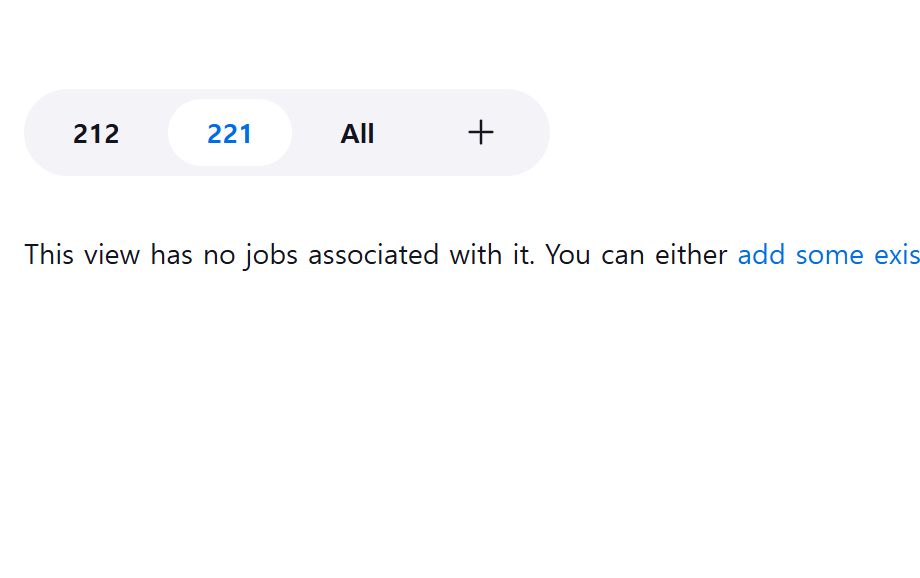Open first tab labeled 212
Image resolution: width=920 pixels, height=578 pixels.
pos(96,133)
